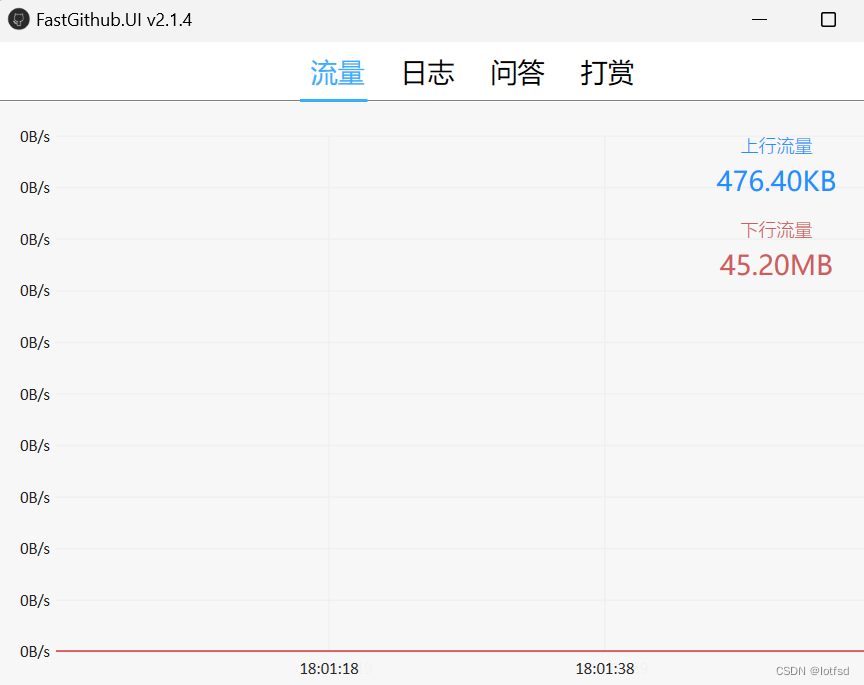Open the 问答 Q&A tab
864x685 pixels.
click(517, 71)
